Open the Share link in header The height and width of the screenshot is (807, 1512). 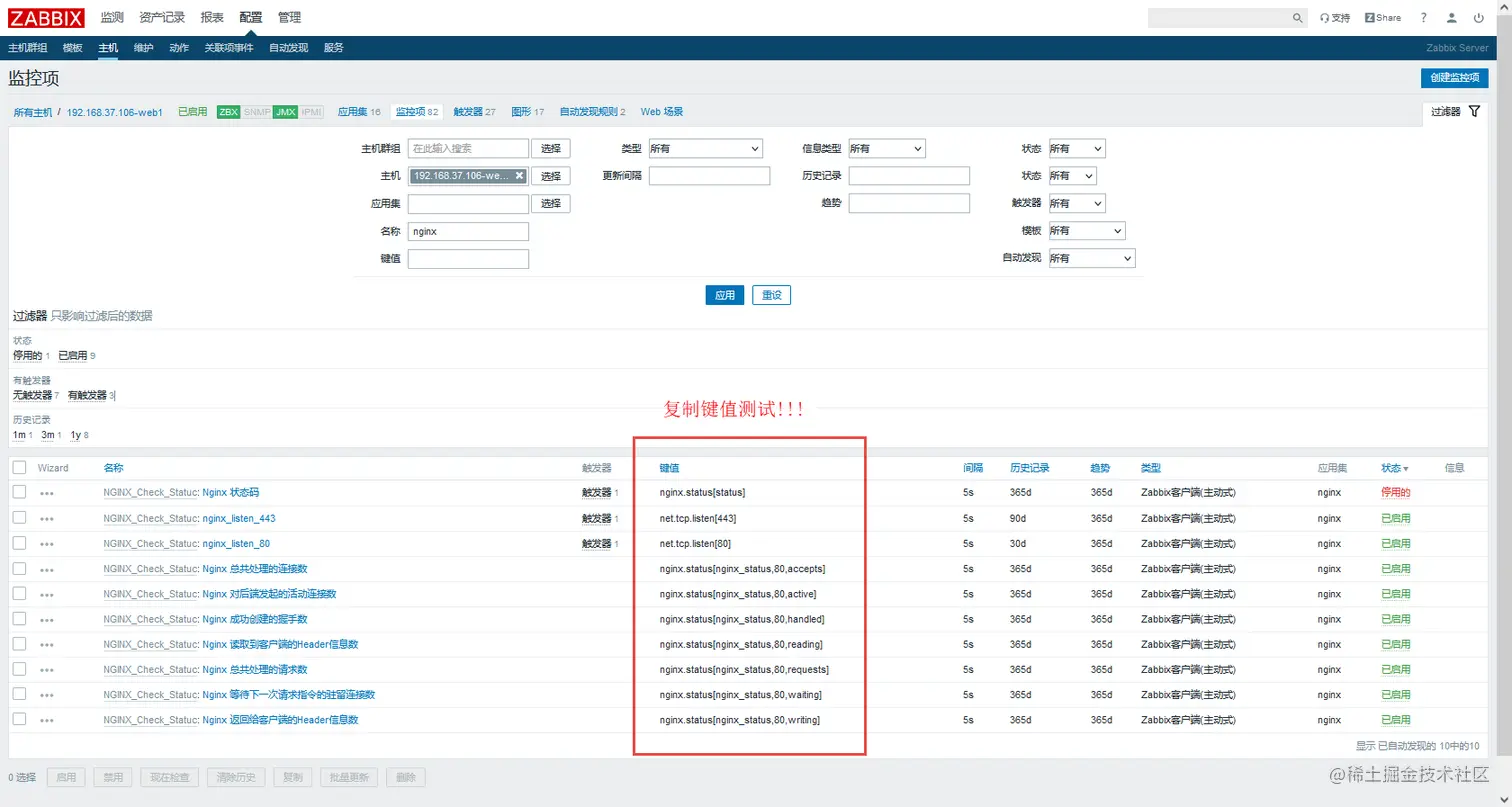1383,18
